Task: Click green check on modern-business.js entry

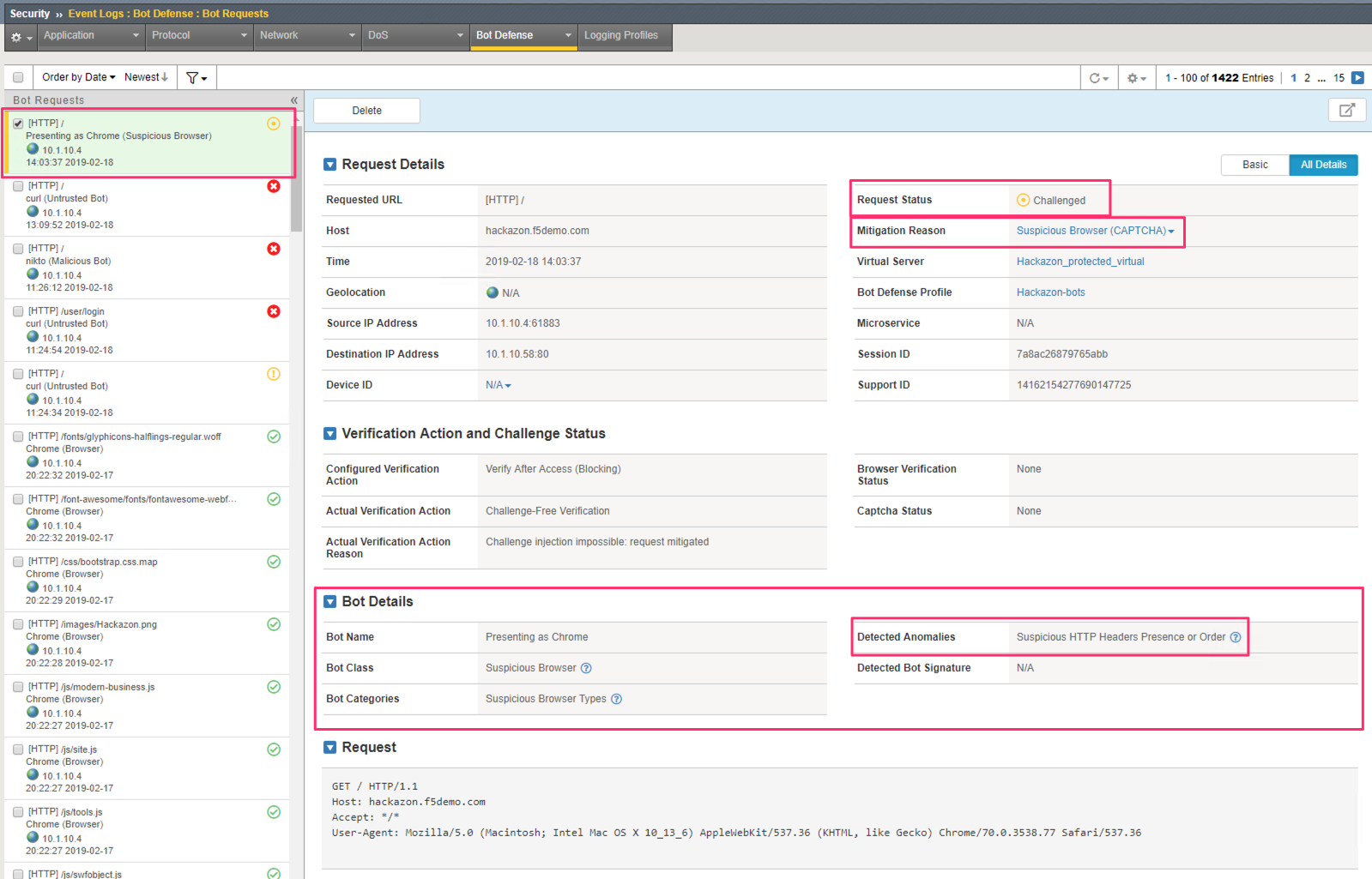Action: point(274,687)
